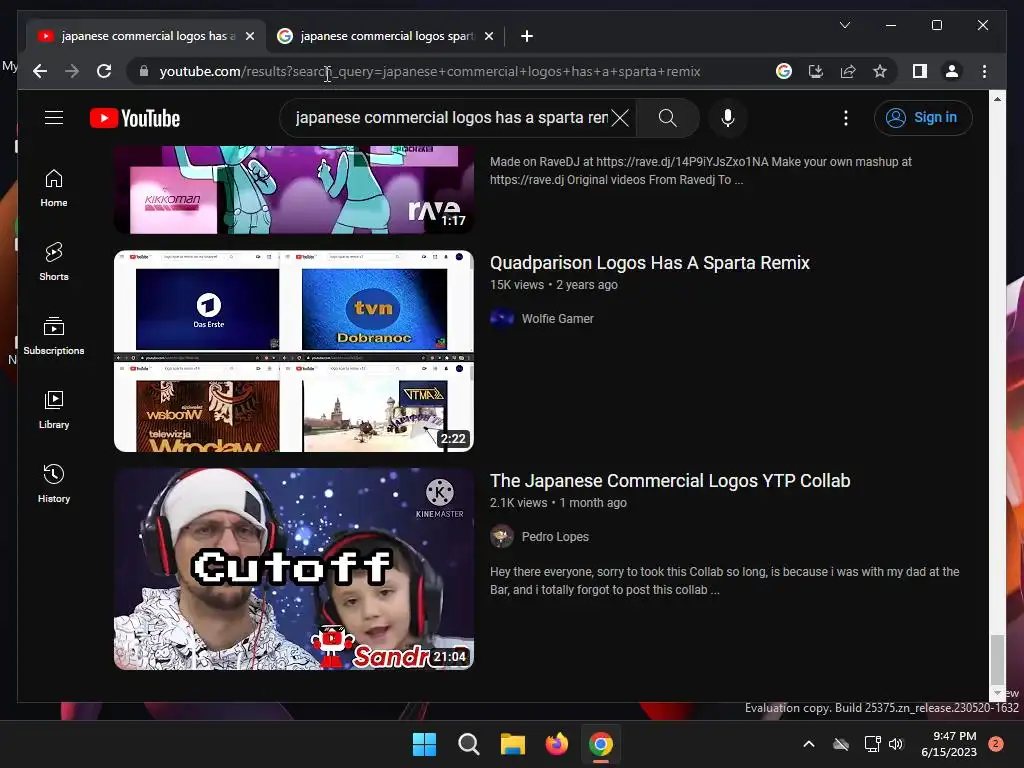
Task: Open File Explorer from taskbar
Action: coord(513,744)
